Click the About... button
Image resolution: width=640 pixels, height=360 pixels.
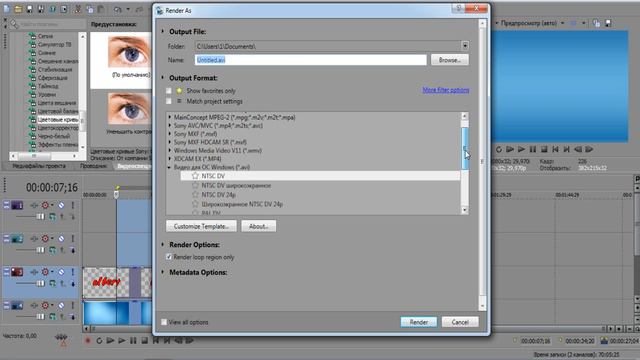coord(259,226)
